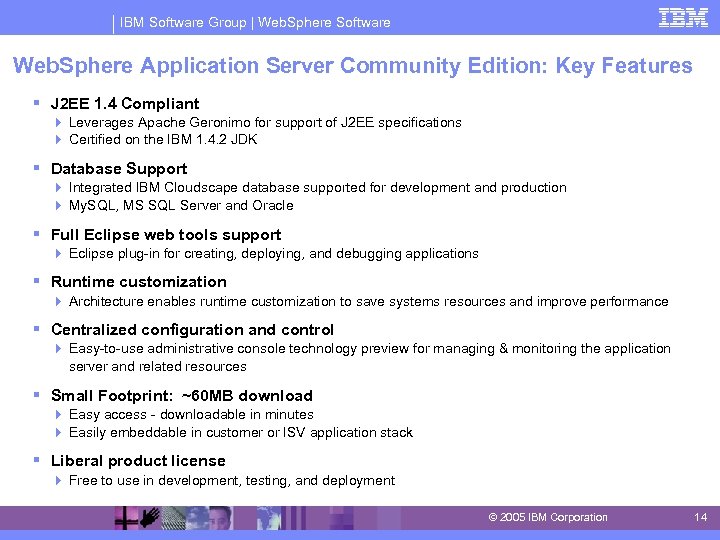Click the heading "Runtime customization"
Image resolution: width=720 pixels, height=540 pixels.
[x=139, y=282]
